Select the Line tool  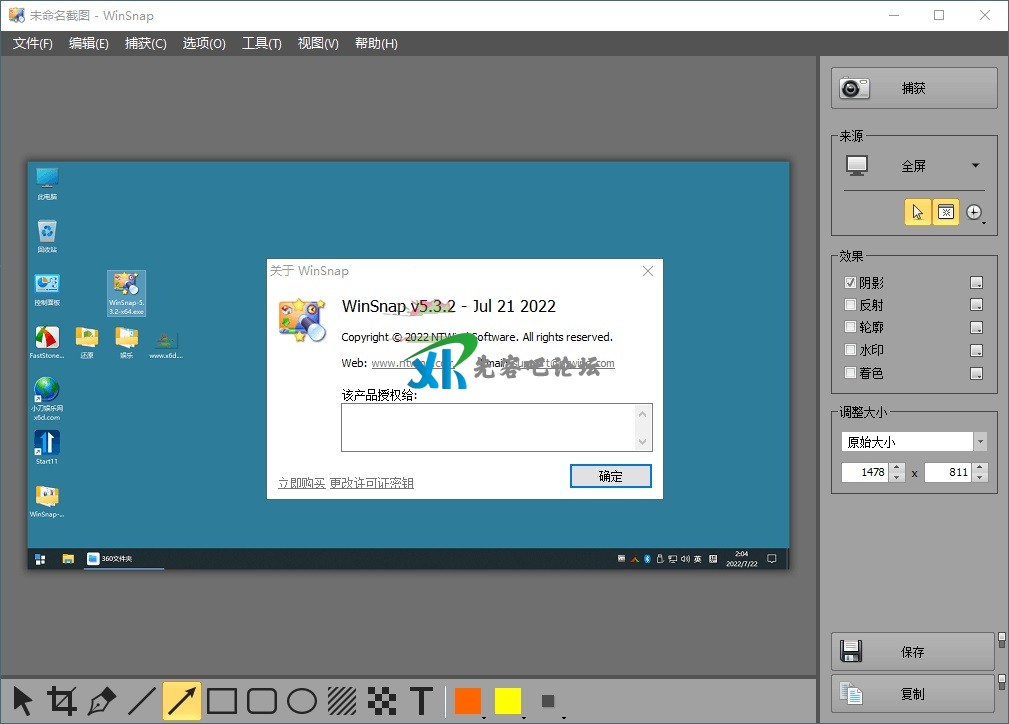point(142,701)
